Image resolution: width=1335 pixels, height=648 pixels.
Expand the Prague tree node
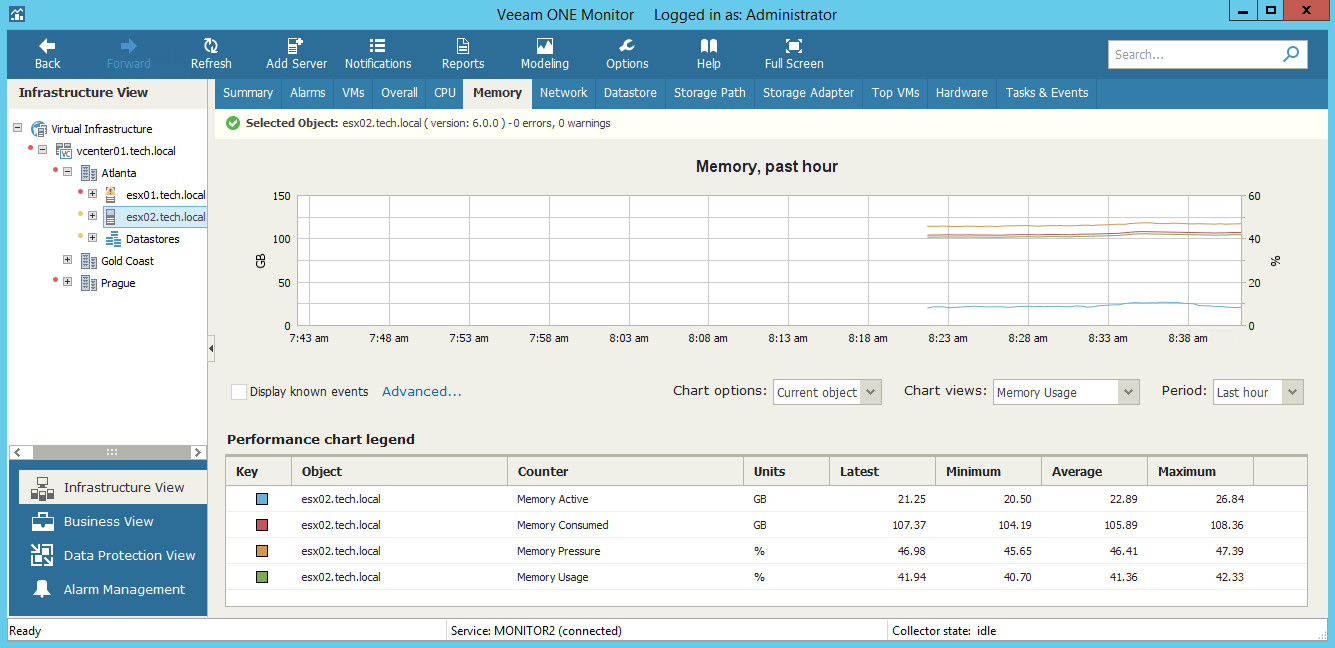tap(67, 282)
